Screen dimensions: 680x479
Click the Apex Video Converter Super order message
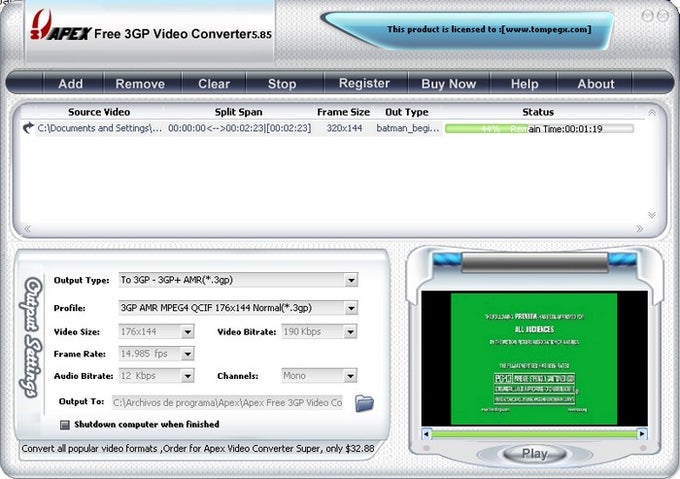click(x=198, y=449)
